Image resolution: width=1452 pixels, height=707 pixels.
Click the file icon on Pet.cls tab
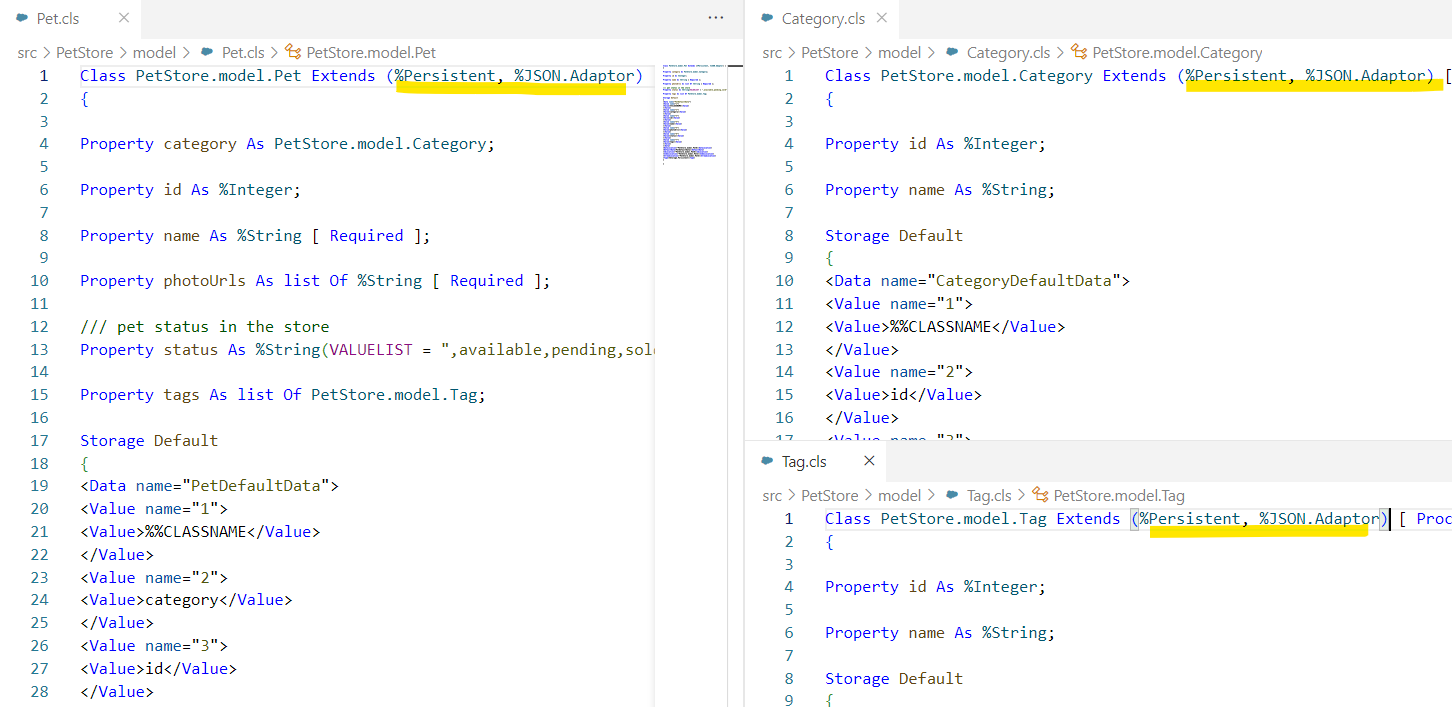click(x=22, y=19)
